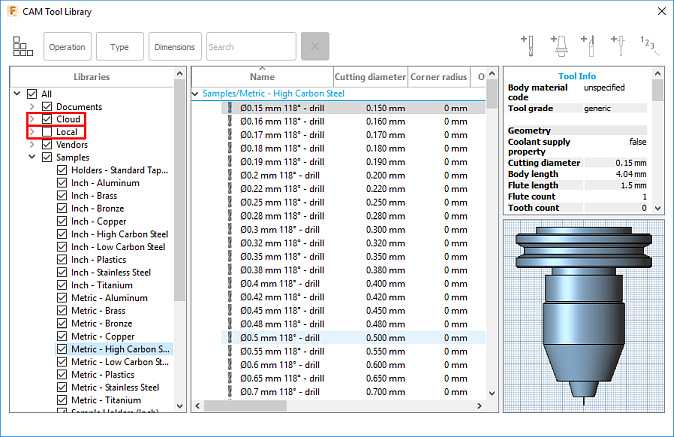
Task: Click the New Turning Tool icon
Action: 590,46
